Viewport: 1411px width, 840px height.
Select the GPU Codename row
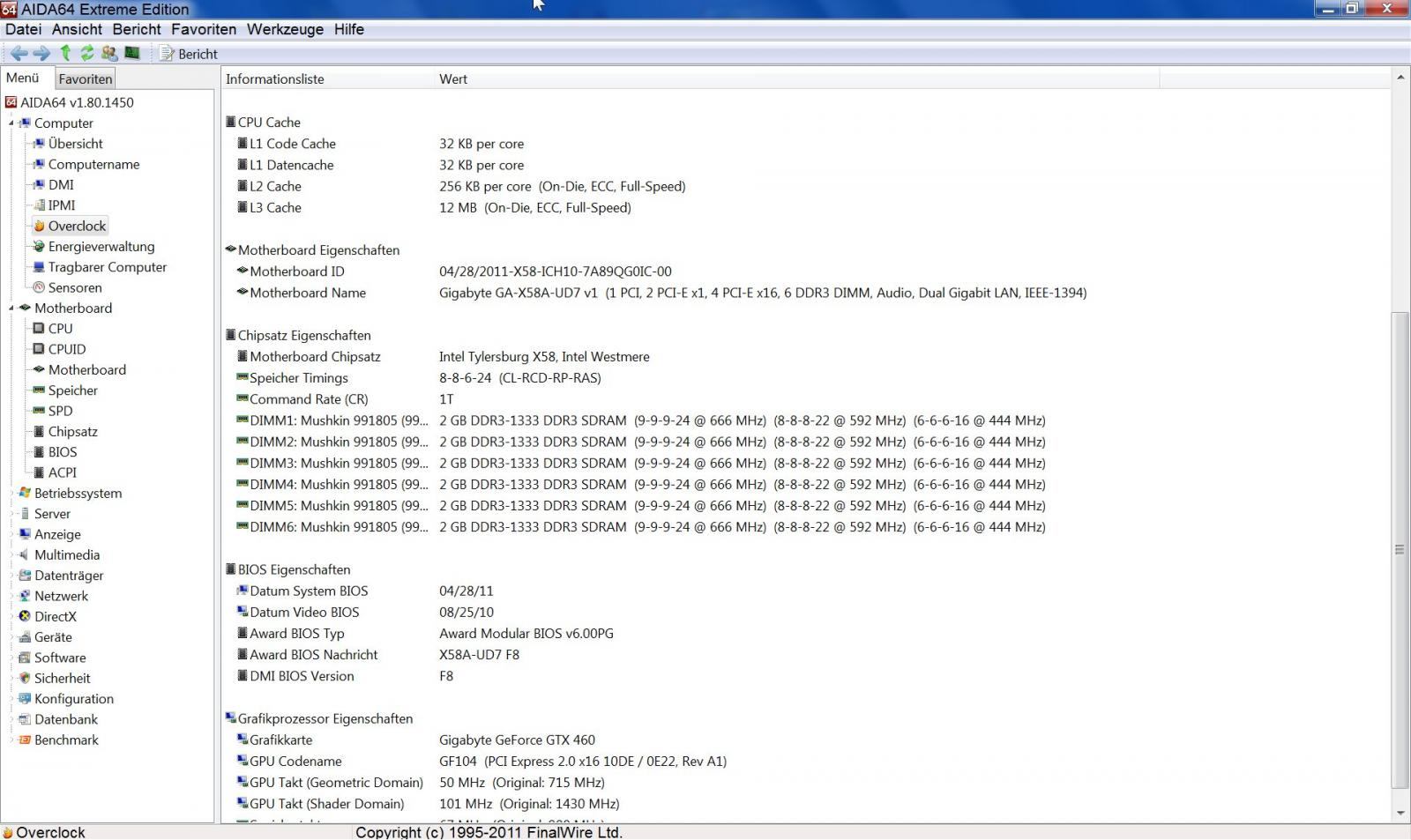pyautogui.click(x=805, y=762)
